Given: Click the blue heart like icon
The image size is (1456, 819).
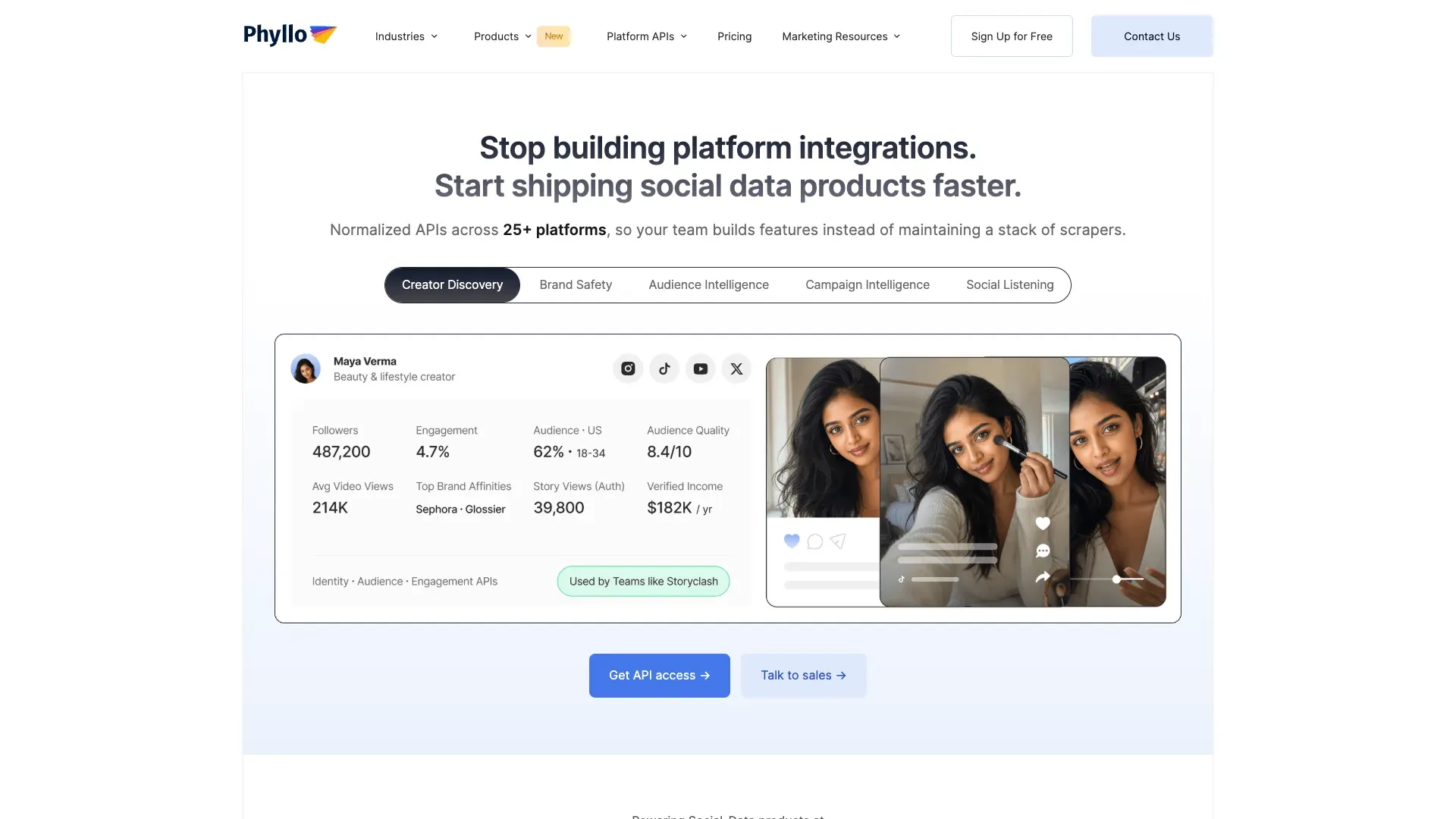Looking at the screenshot, I should [792, 541].
